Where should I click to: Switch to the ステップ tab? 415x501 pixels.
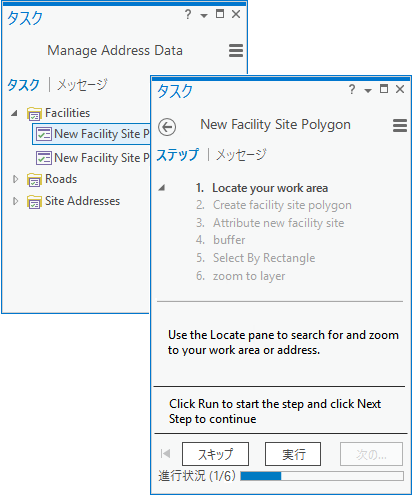177,155
